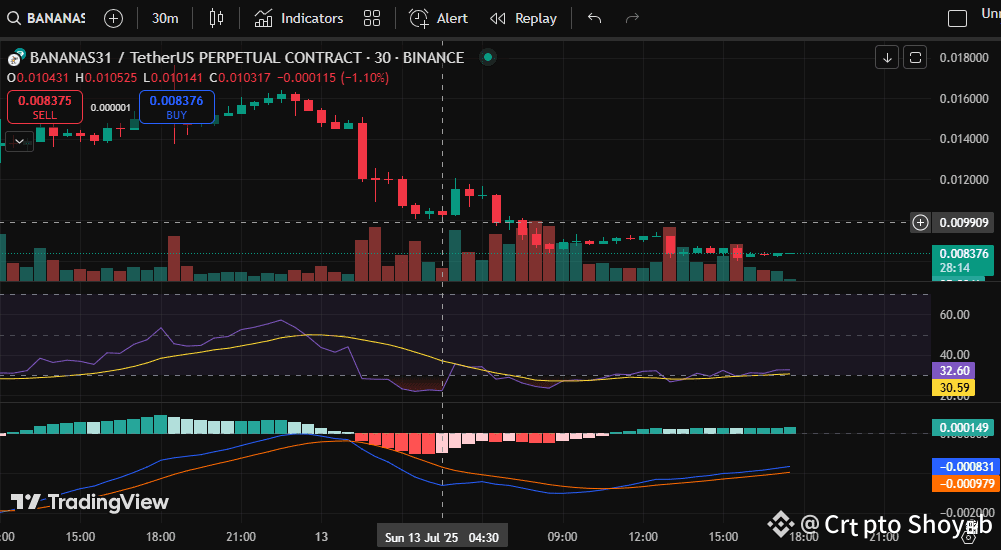Click the TradingView logo
This screenshot has height=550, width=1001.
pos(90,502)
